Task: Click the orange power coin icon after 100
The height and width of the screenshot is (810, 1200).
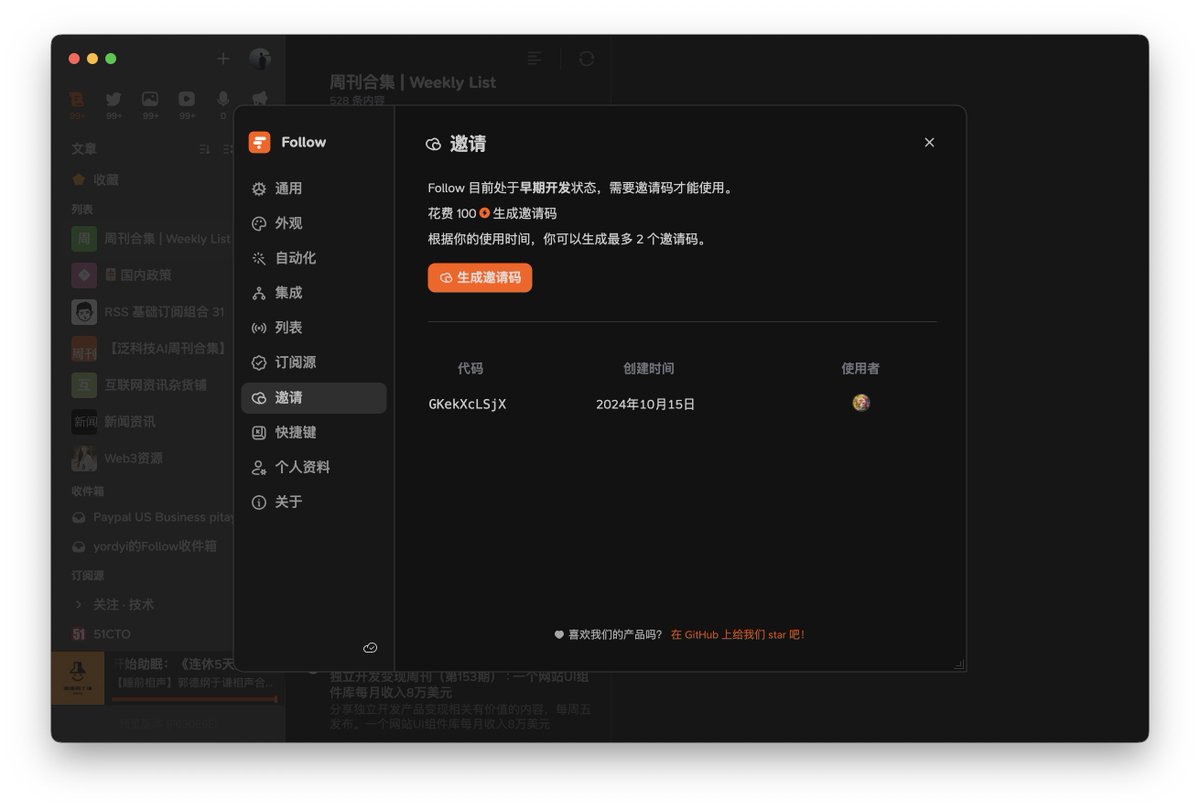Action: coord(485,213)
